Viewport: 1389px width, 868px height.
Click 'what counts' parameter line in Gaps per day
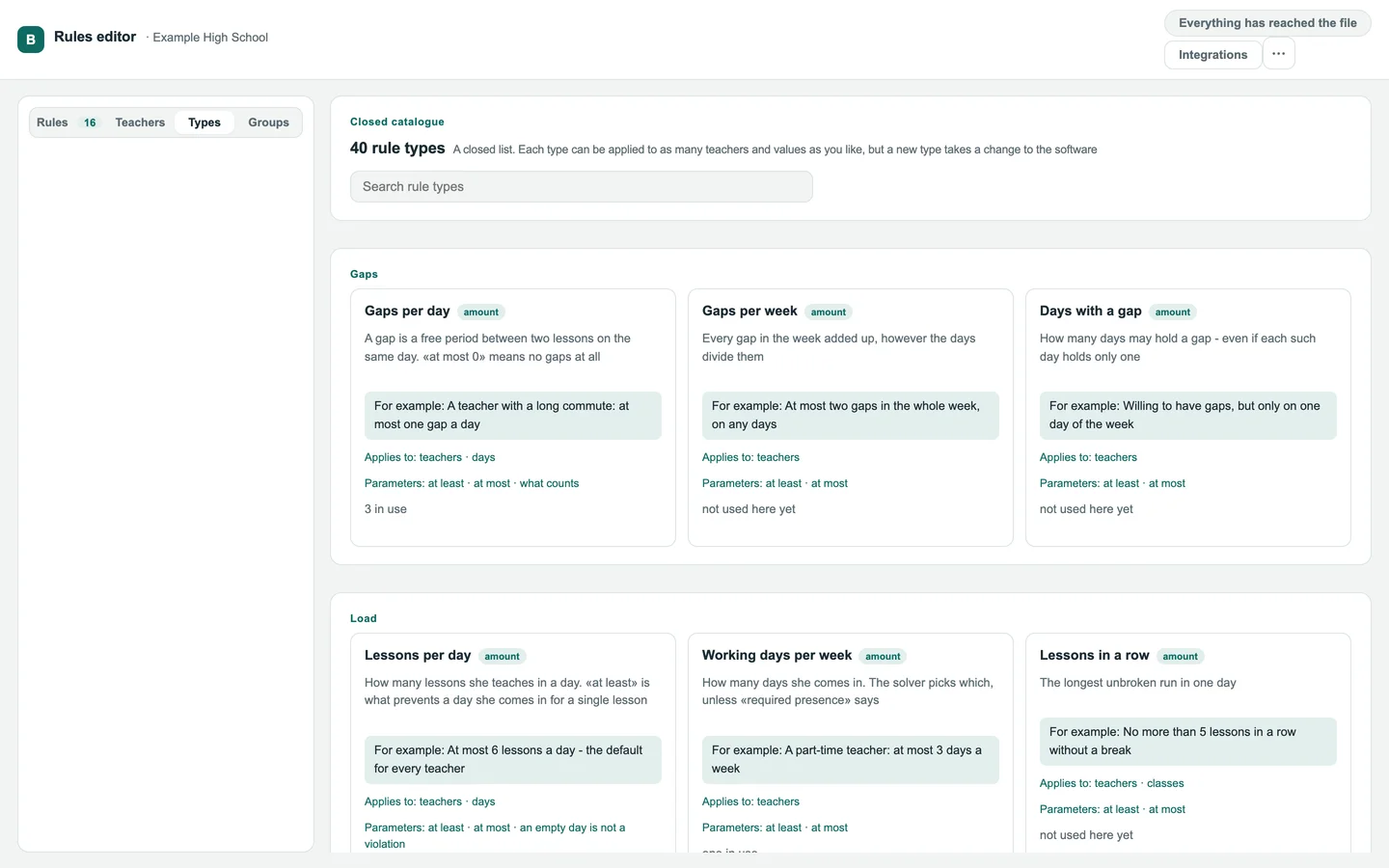coord(472,483)
